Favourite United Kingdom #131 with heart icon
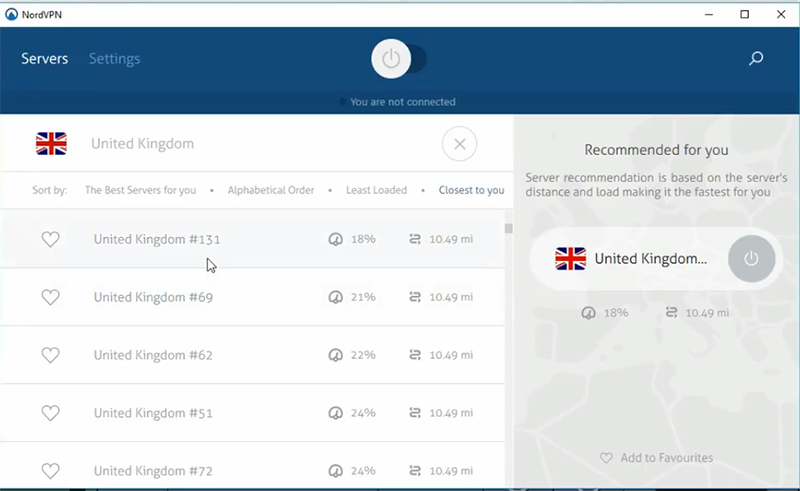Viewport: 800px width, 491px height. tap(50, 239)
